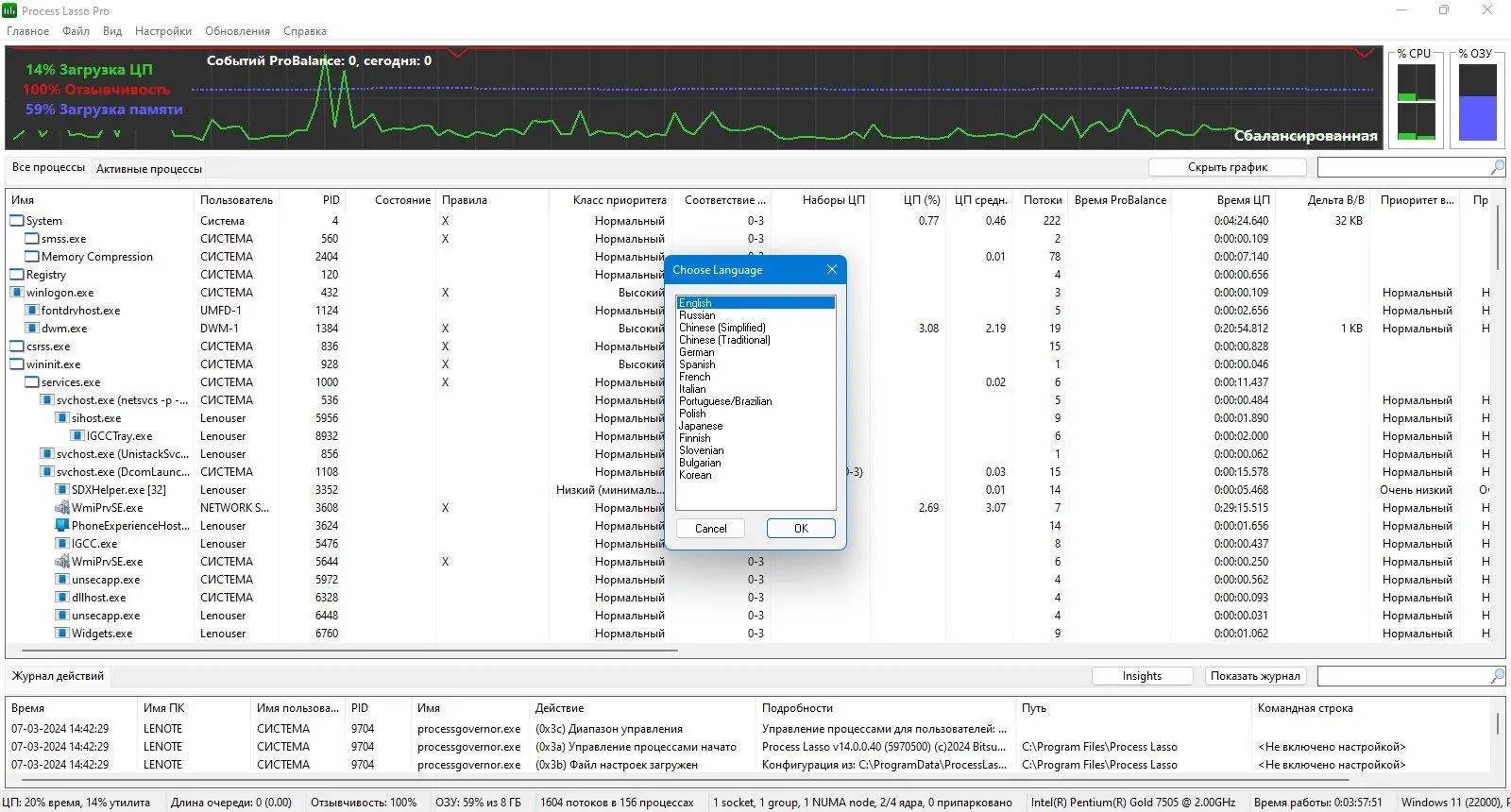Click the % CPU core meter

coord(1417,102)
